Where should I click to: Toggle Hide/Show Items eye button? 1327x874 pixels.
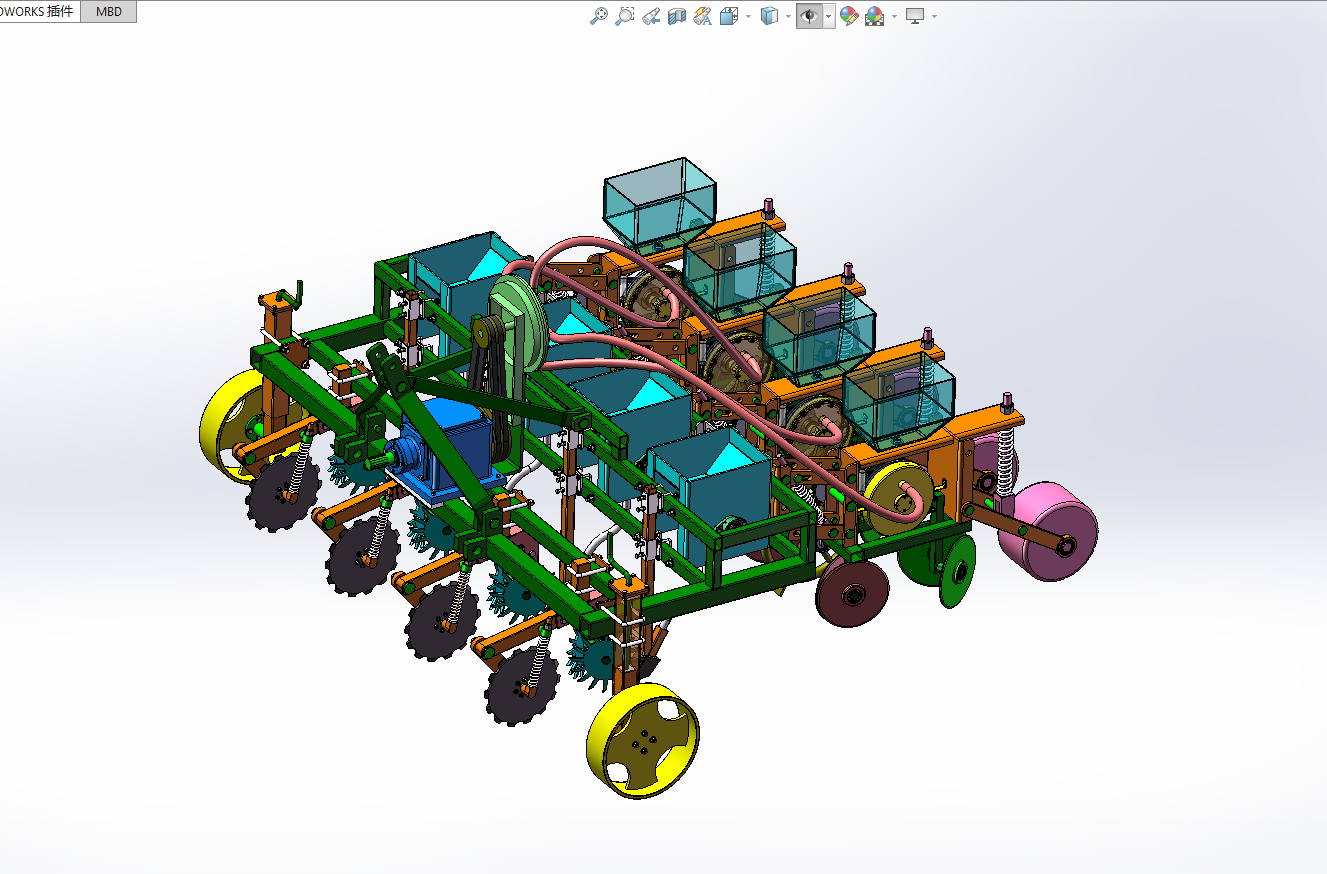coord(809,16)
